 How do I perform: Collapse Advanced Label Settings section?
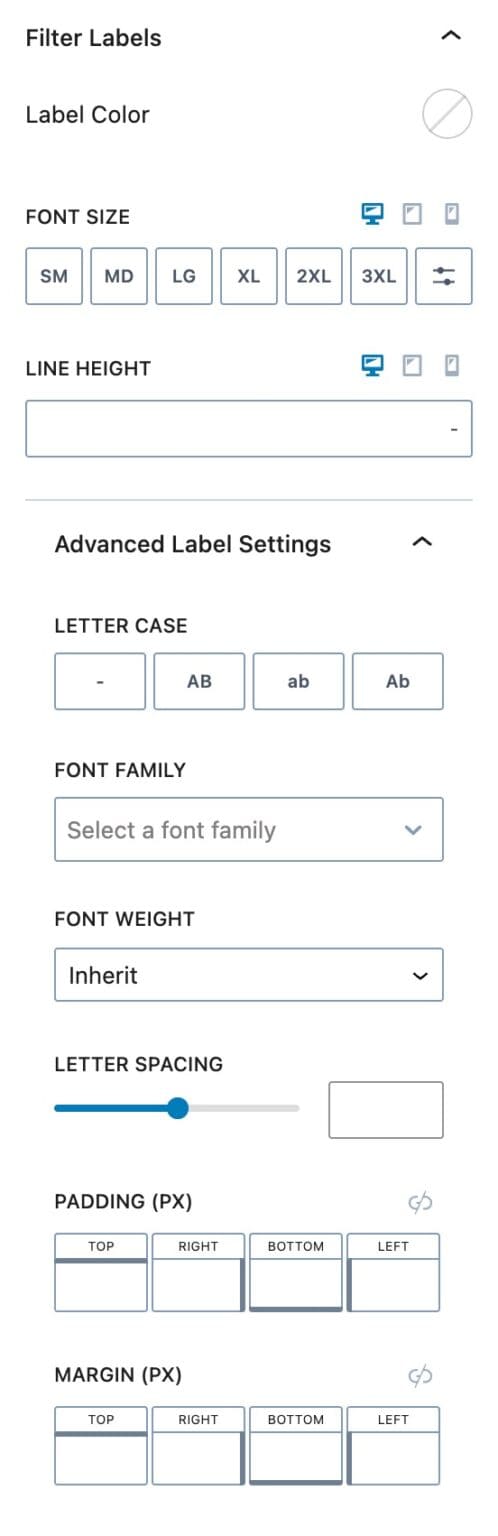[x=422, y=543]
